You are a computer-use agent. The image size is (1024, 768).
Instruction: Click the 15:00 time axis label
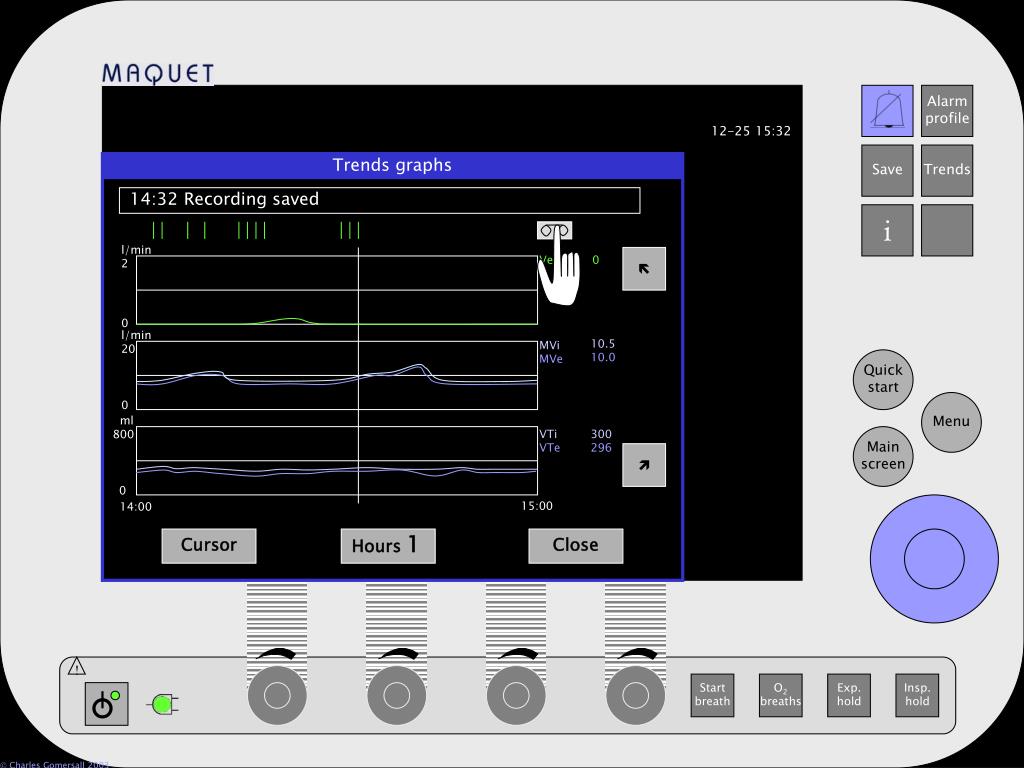[537, 505]
